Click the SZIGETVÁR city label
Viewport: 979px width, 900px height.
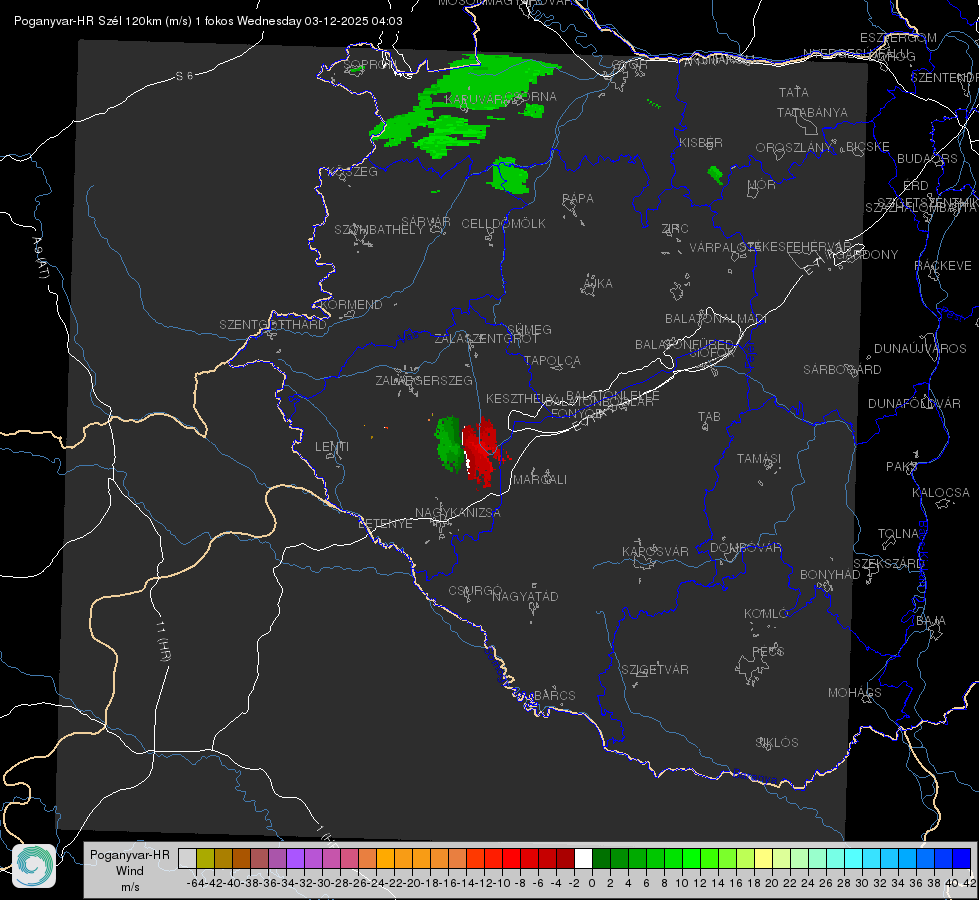655,670
